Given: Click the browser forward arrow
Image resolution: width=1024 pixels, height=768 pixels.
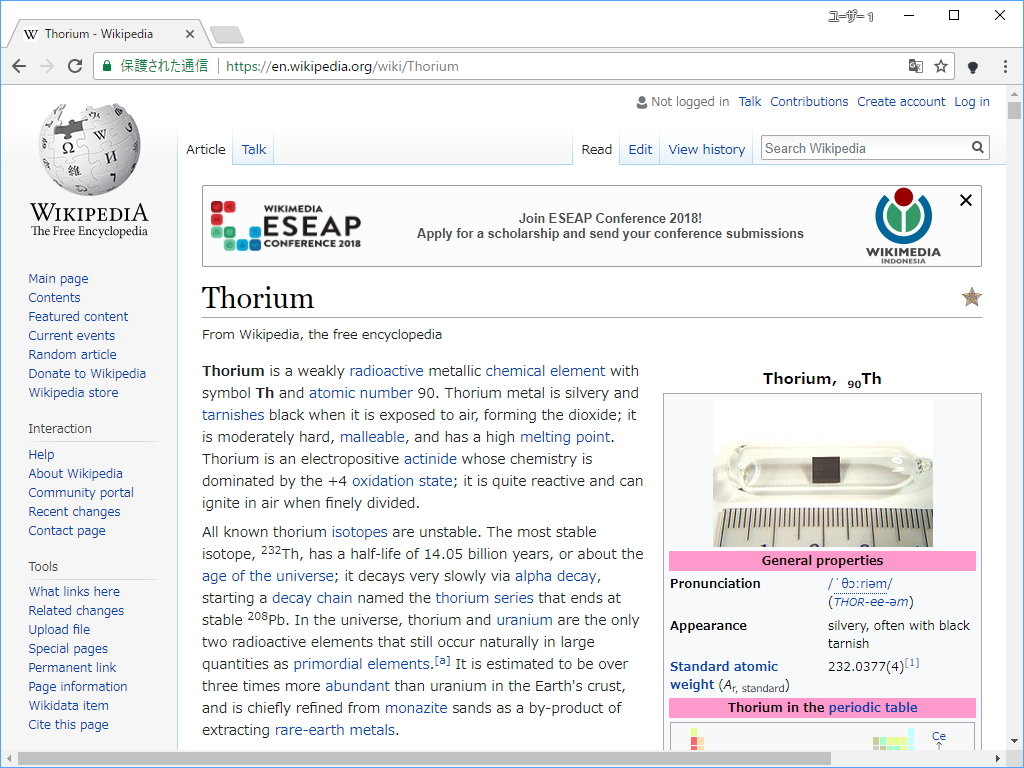Looking at the screenshot, I should pos(46,66).
